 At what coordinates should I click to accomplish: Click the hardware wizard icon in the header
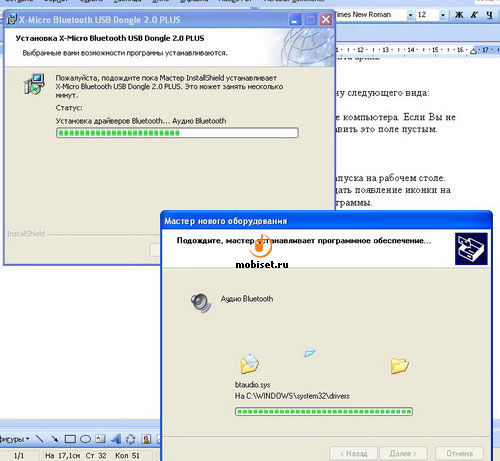click(x=471, y=249)
